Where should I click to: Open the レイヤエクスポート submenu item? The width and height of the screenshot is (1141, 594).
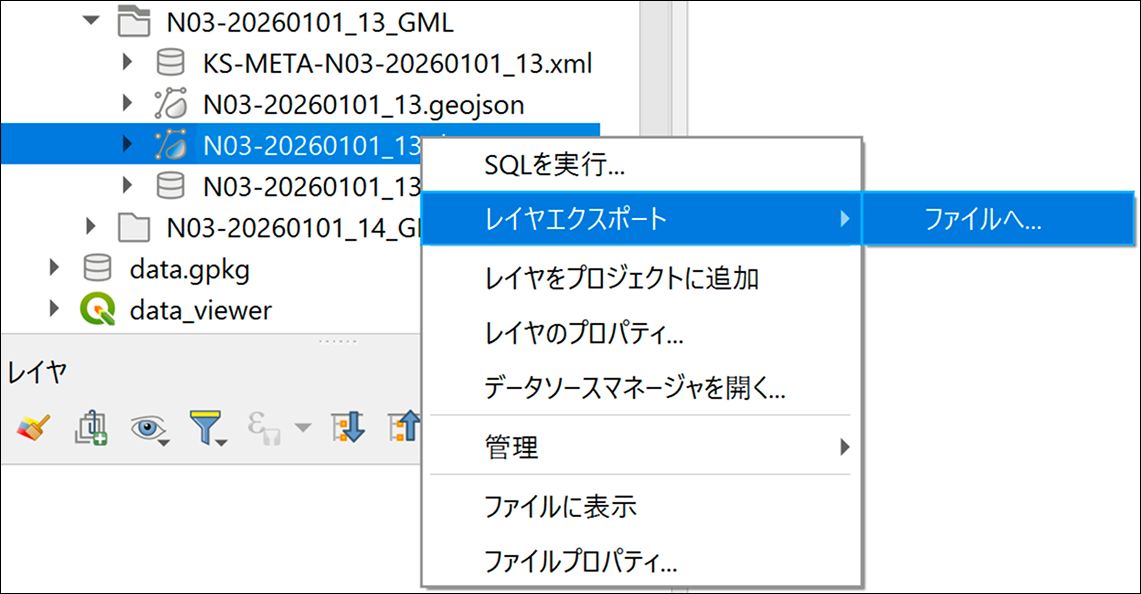[642, 218]
